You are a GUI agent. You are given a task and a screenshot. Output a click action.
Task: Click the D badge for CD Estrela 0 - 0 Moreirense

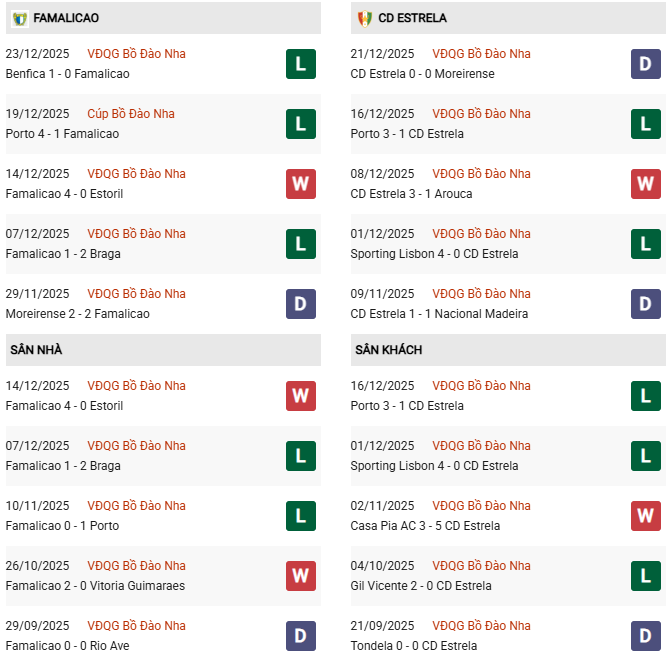(646, 64)
